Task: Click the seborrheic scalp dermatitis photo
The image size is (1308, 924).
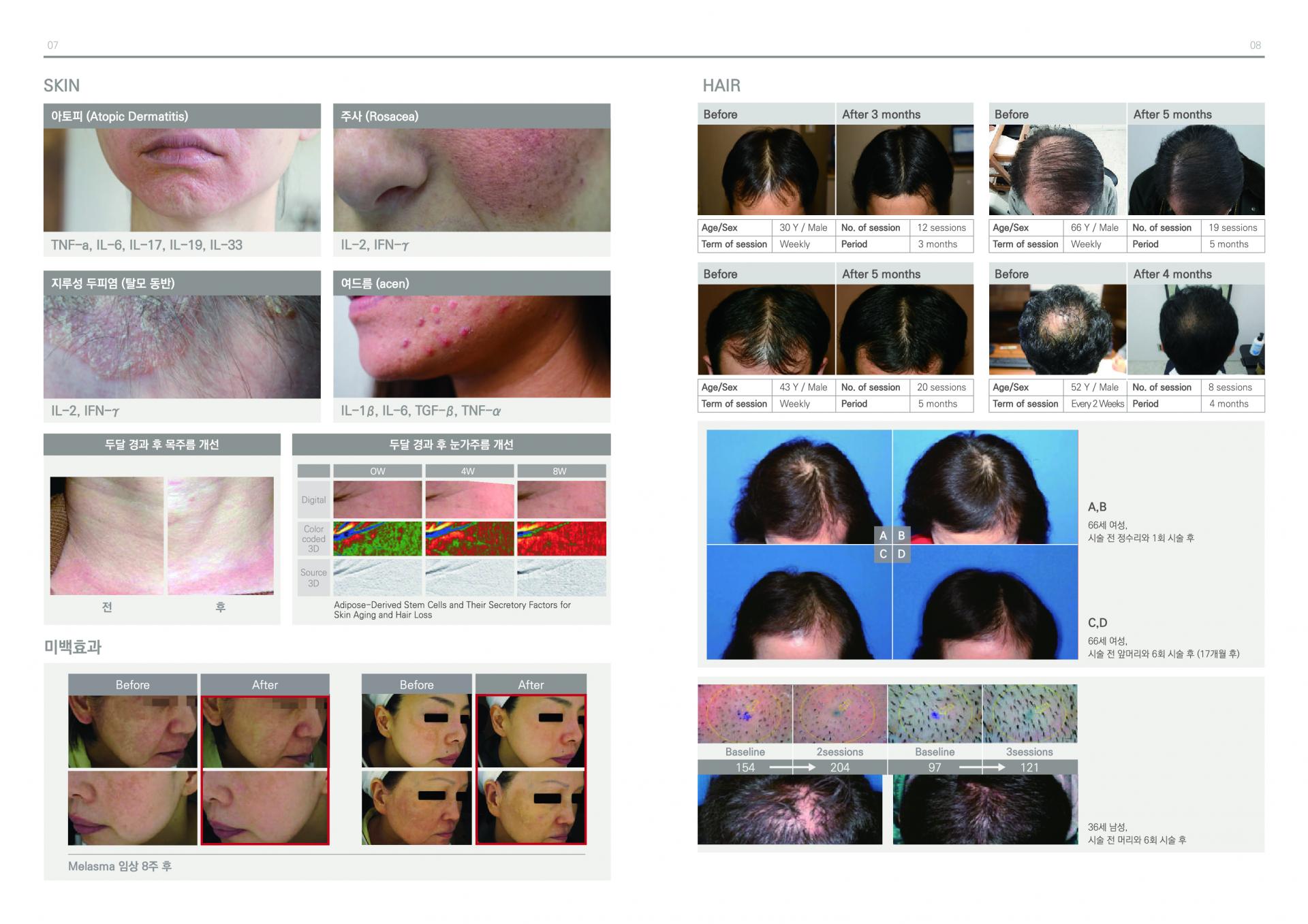Action: coord(182,346)
